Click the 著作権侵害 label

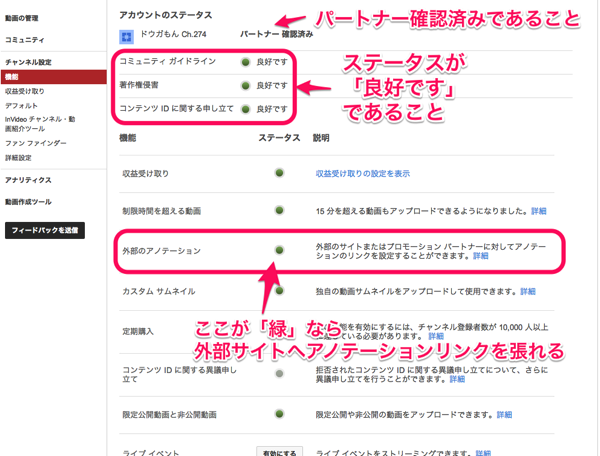click(139, 85)
